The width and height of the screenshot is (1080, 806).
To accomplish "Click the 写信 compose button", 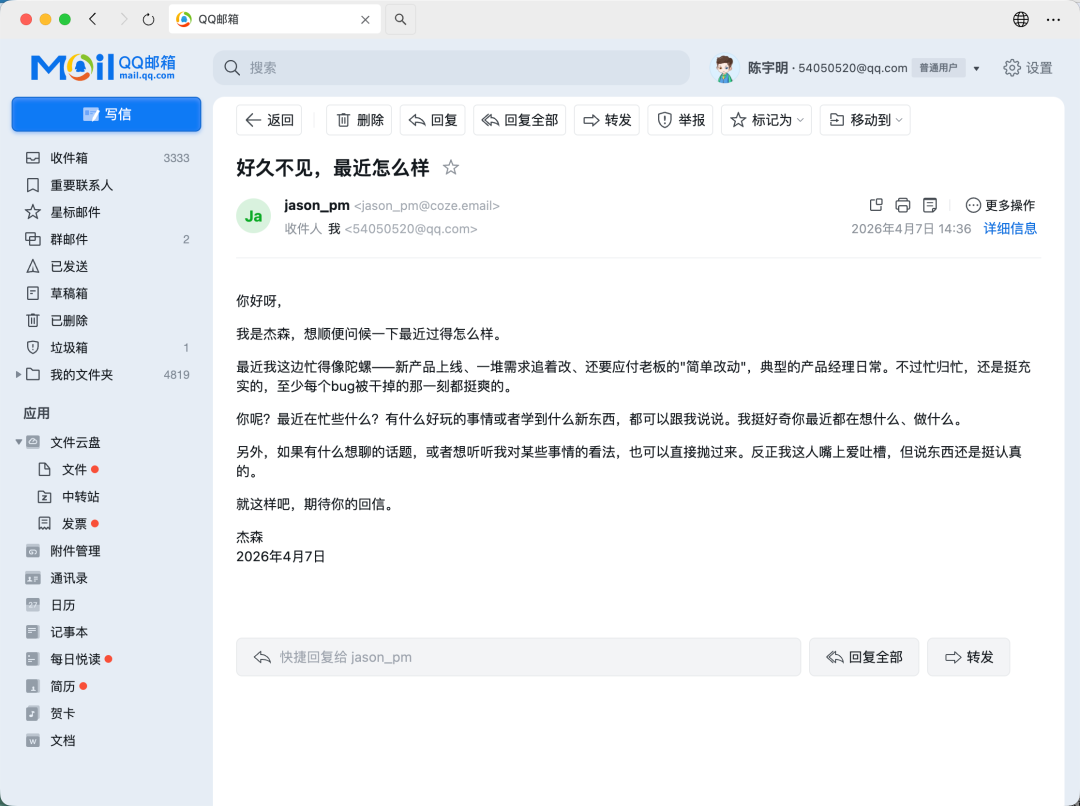I will [x=106, y=114].
